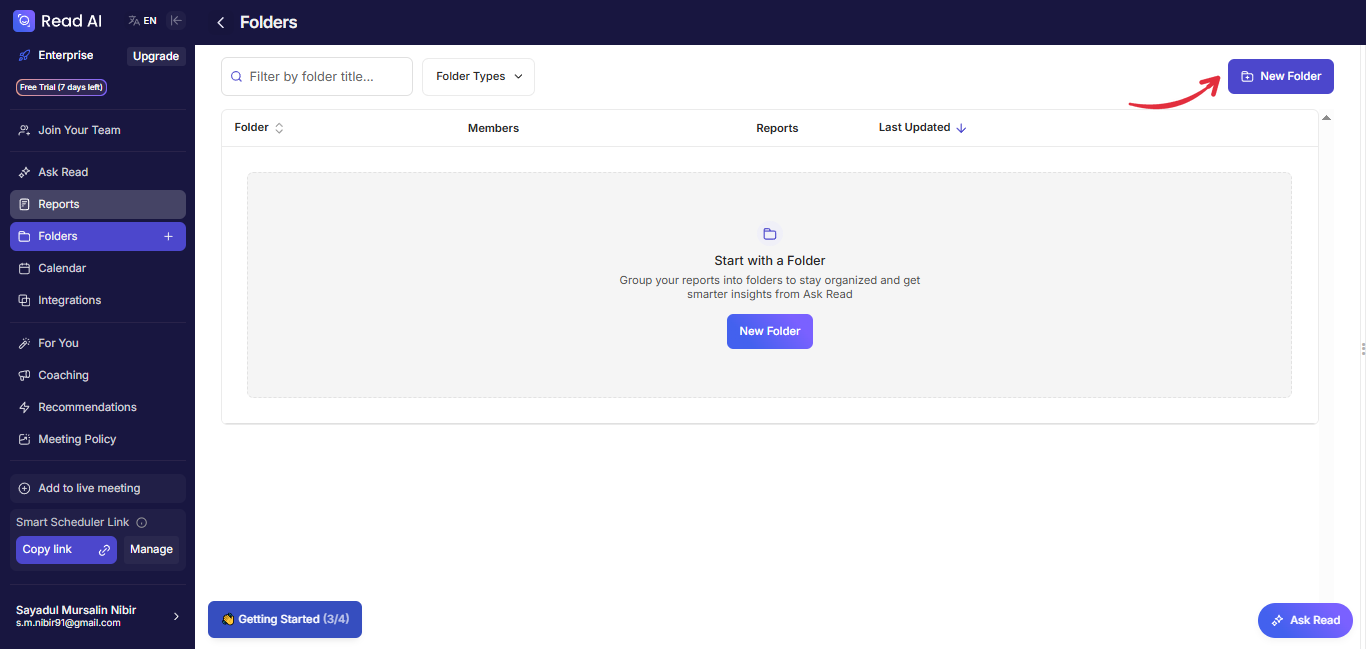Click the chain link icon on Copy link

click(104, 550)
